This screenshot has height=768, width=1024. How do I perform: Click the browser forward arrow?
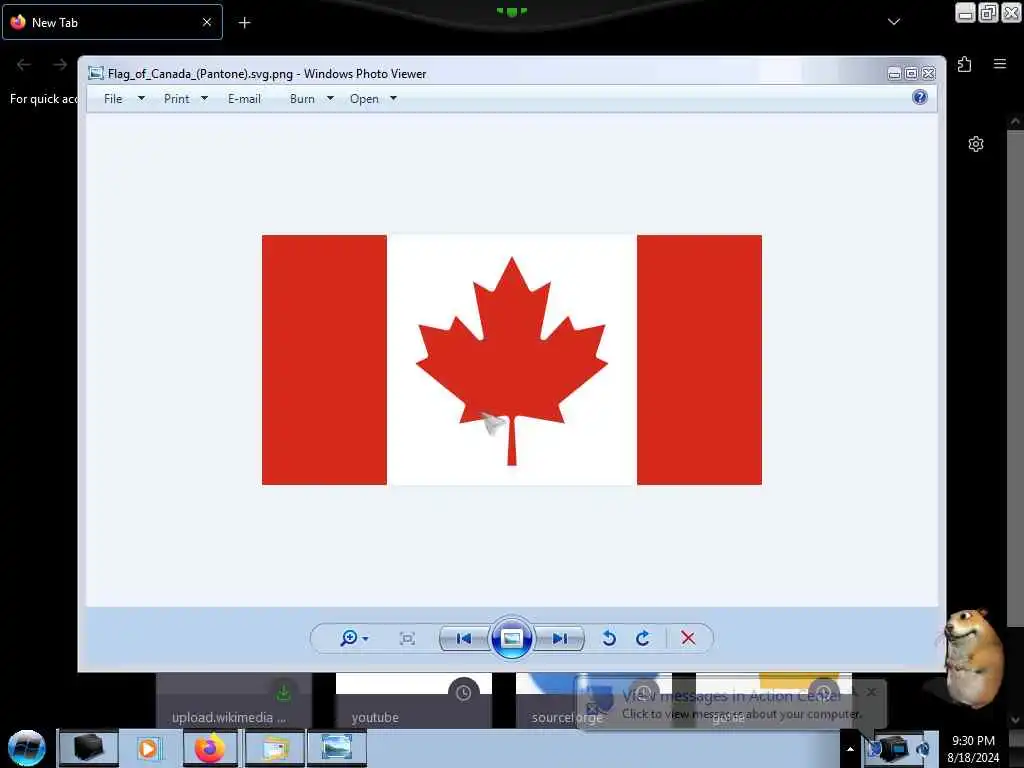point(60,64)
